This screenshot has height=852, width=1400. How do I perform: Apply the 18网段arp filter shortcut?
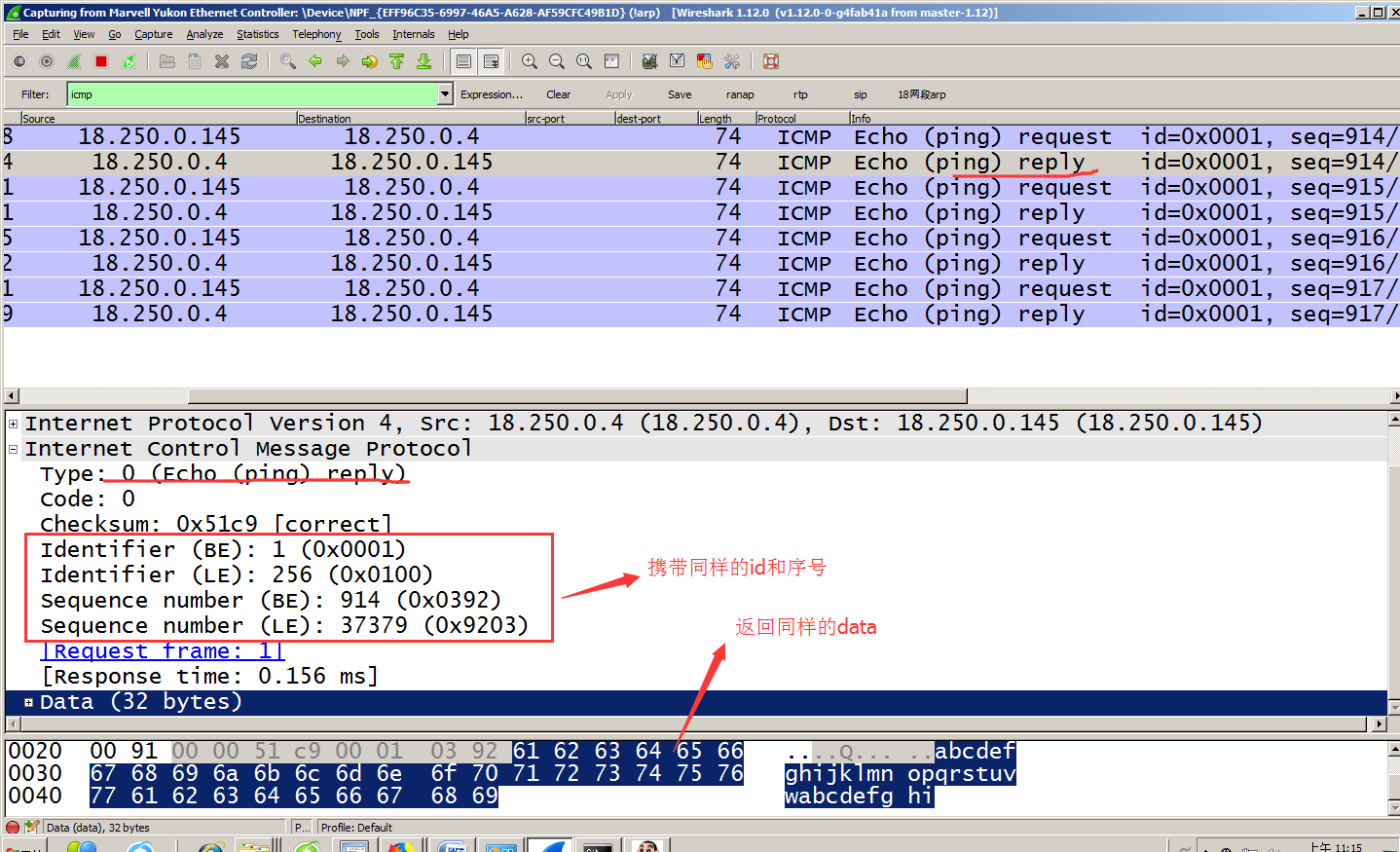point(922,94)
